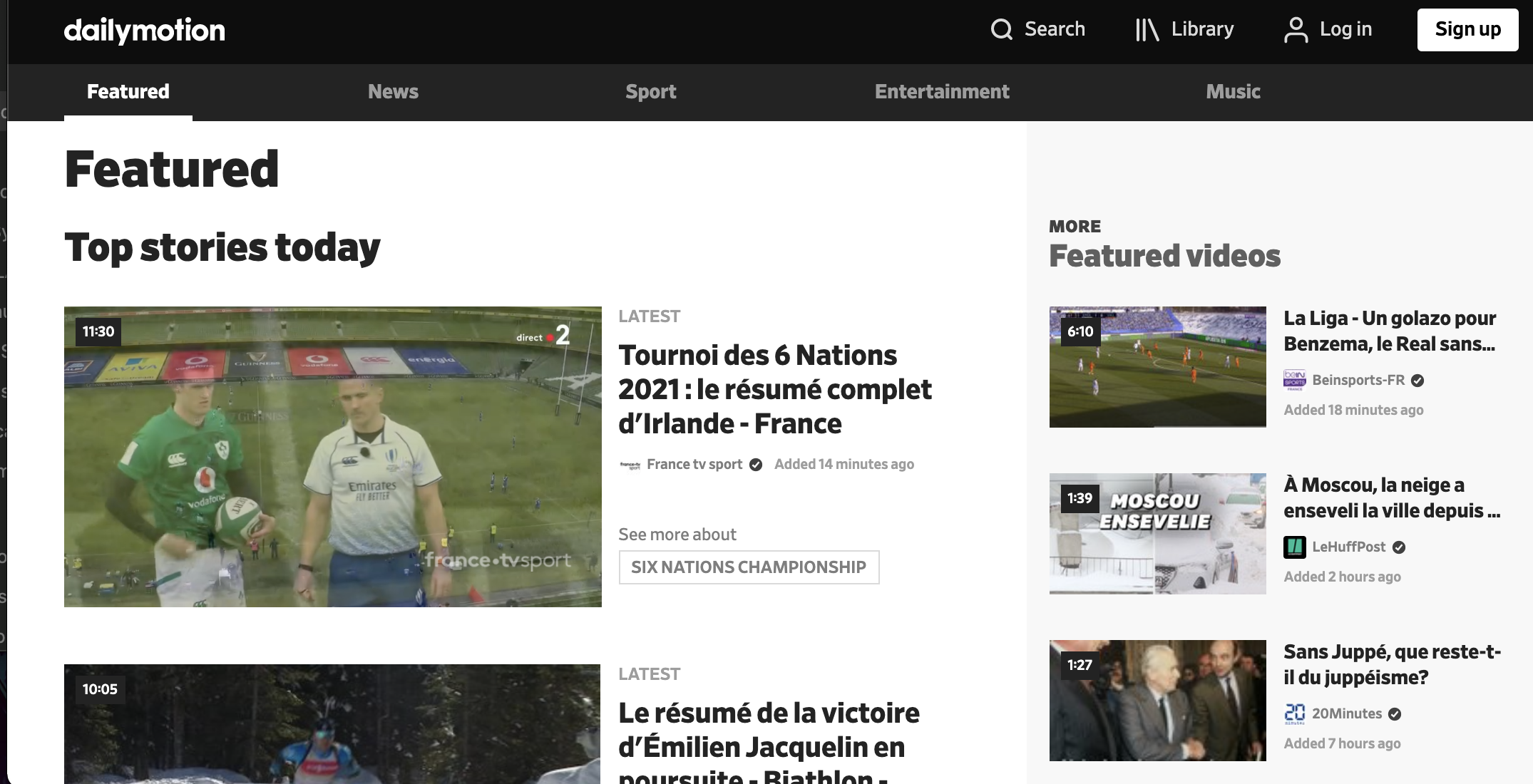Click the 20Minutes channel logo
Screen dimensions: 1533x784
[x=1294, y=713]
